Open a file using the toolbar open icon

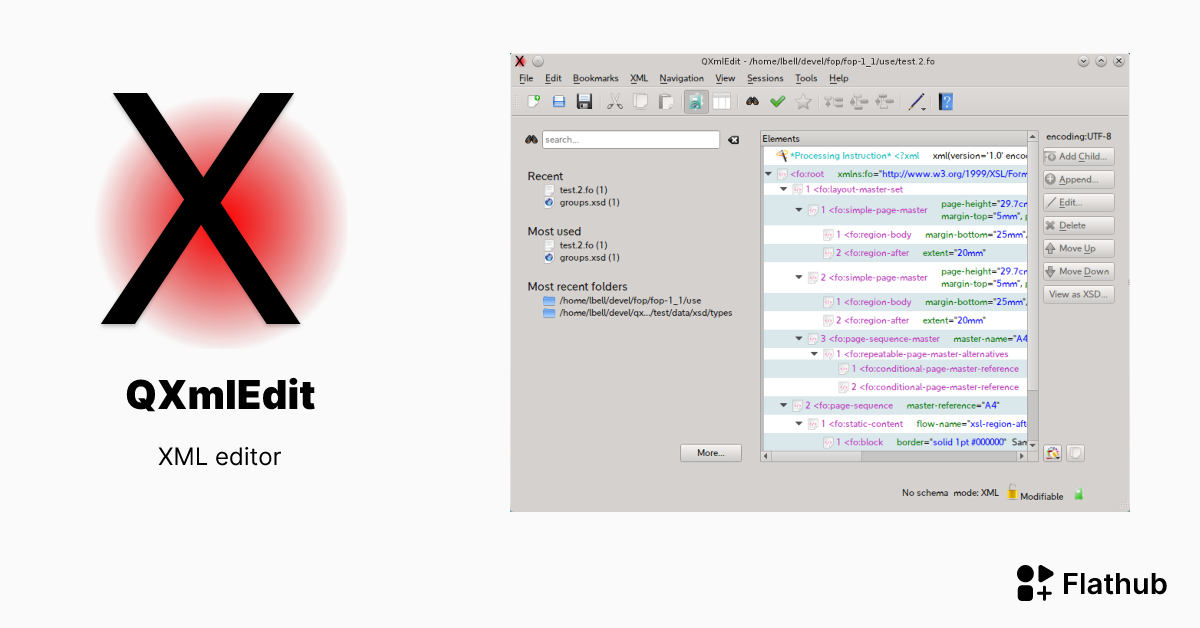pyautogui.click(x=559, y=101)
